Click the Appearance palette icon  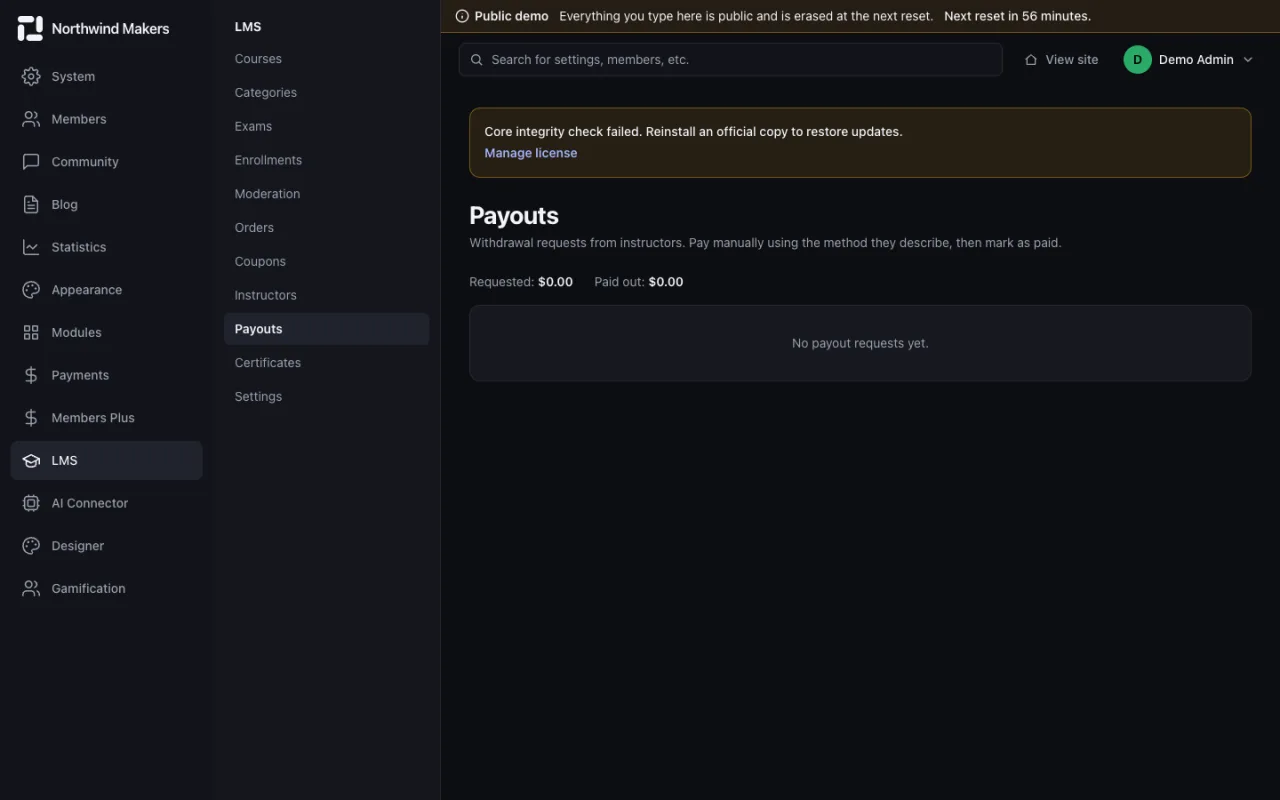pyautogui.click(x=31, y=290)
